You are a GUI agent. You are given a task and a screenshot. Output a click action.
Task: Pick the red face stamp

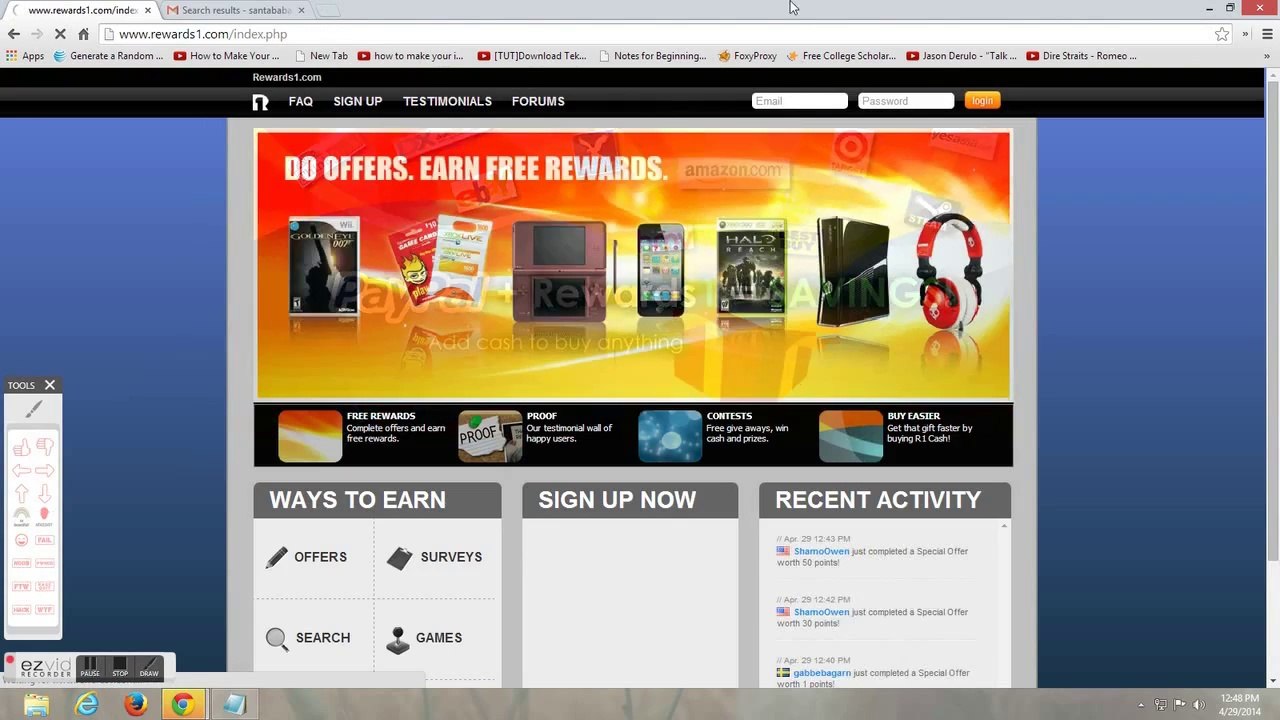pos(45,516)
